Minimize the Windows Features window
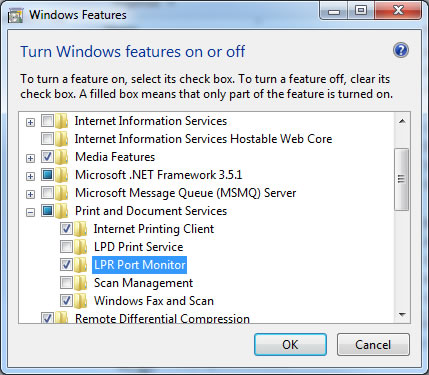 [334, 11]
